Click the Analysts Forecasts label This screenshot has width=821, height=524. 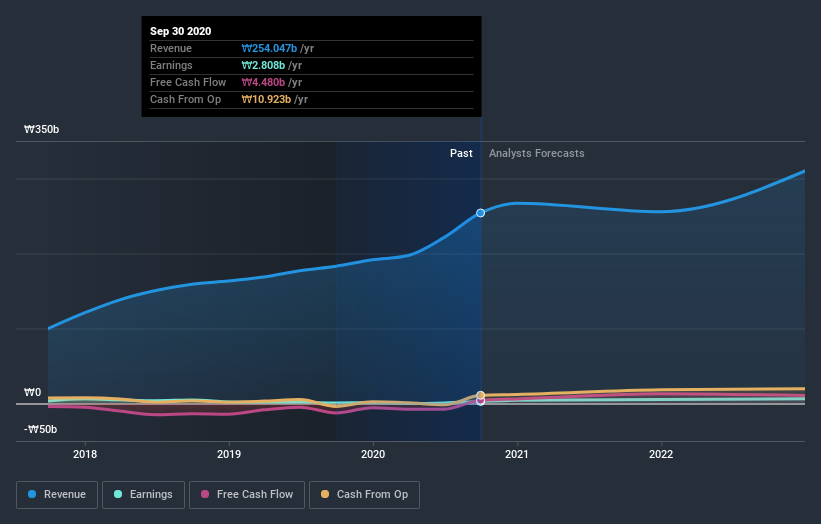point(537,153)
